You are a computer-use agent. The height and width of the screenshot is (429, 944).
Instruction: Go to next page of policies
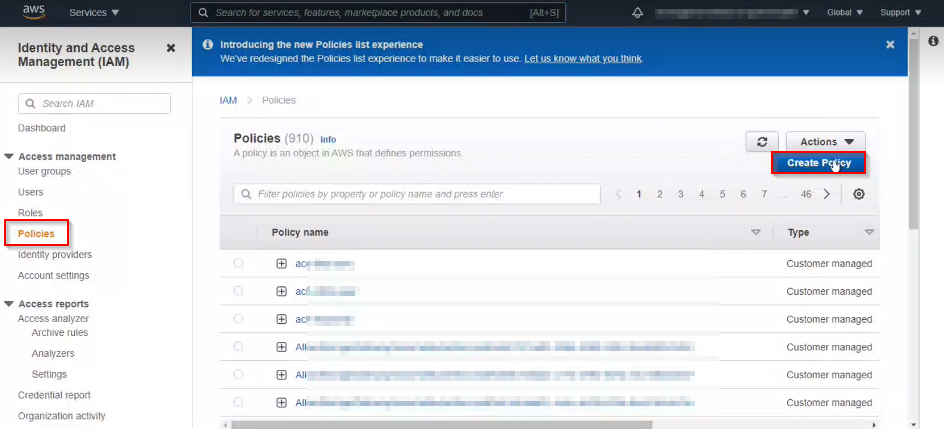827,194
